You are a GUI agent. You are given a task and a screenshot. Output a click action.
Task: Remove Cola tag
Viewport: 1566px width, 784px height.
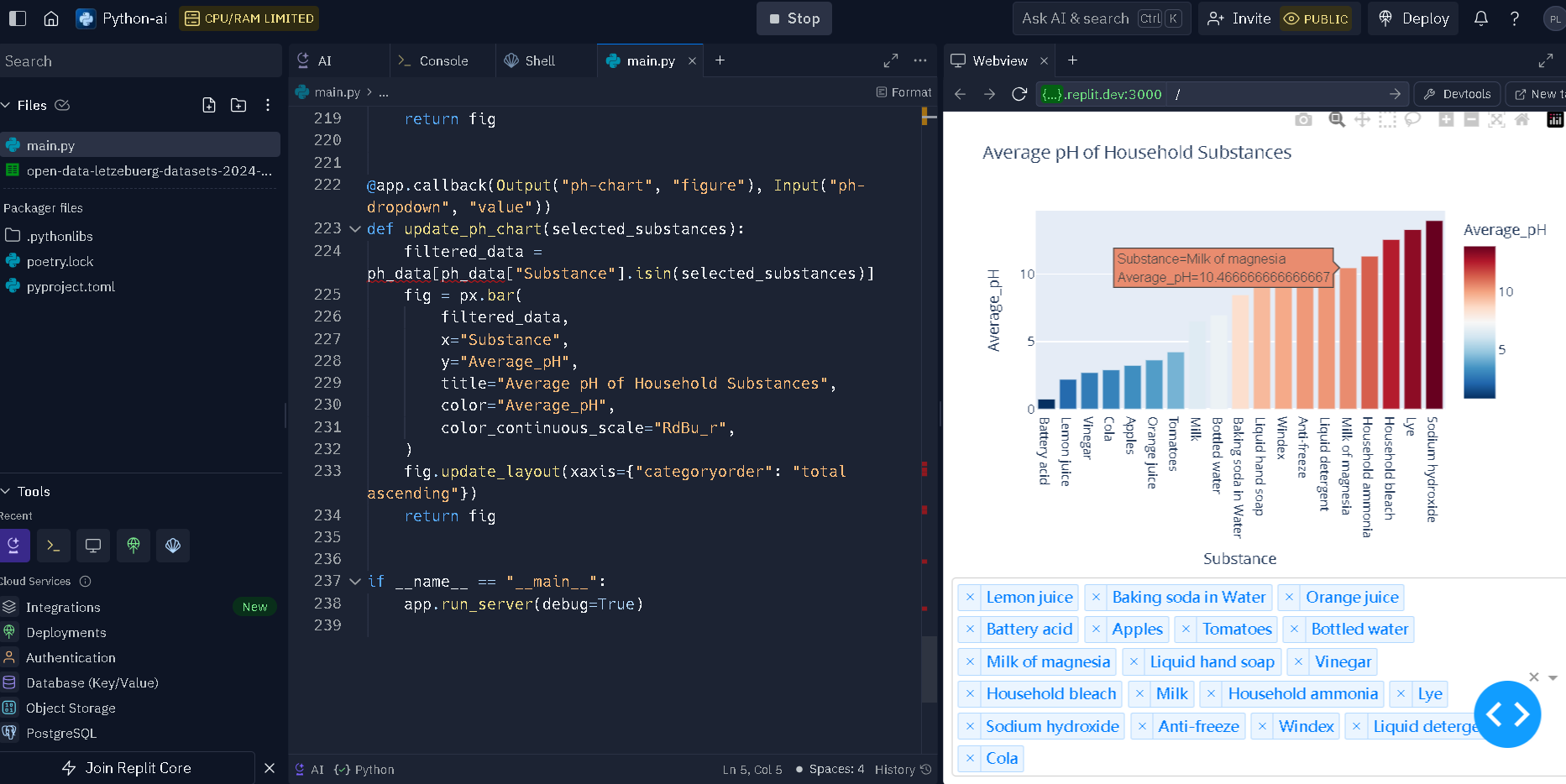click(970, 759)
